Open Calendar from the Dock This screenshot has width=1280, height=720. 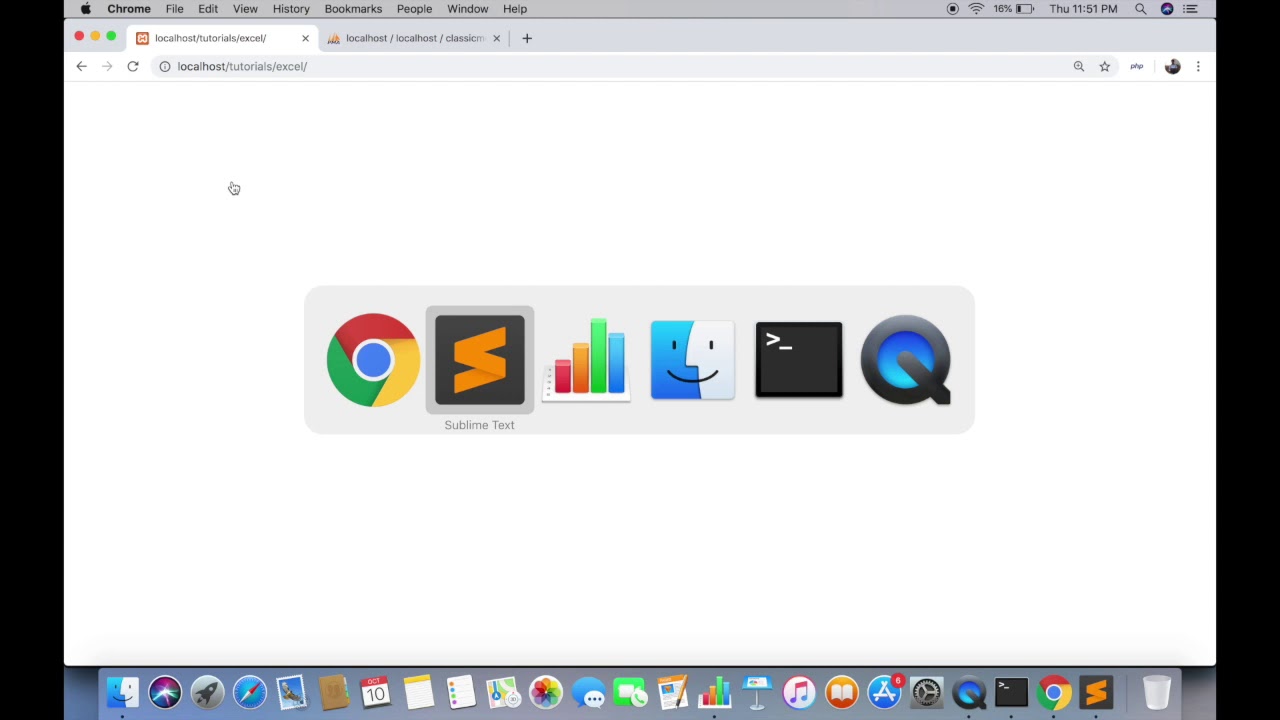click(376, 692)
